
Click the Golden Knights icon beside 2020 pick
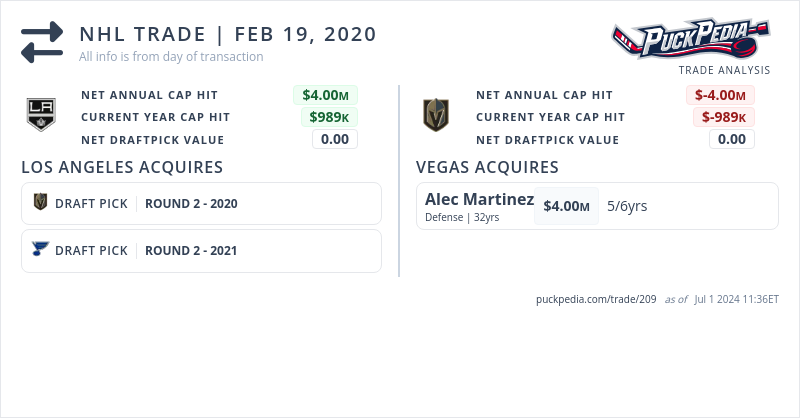(41, 203)
